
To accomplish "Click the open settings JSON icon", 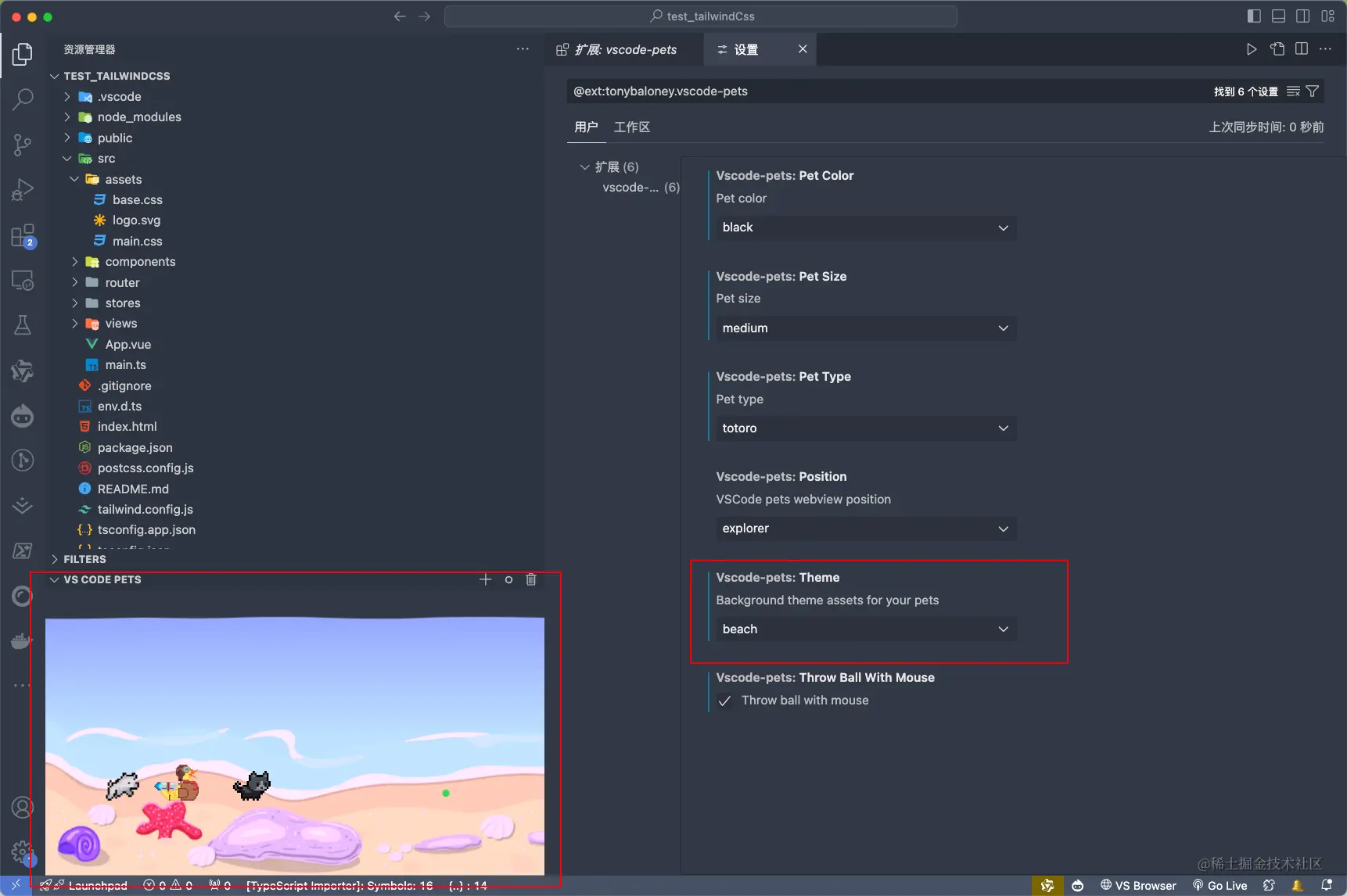I will [1277, 49].
